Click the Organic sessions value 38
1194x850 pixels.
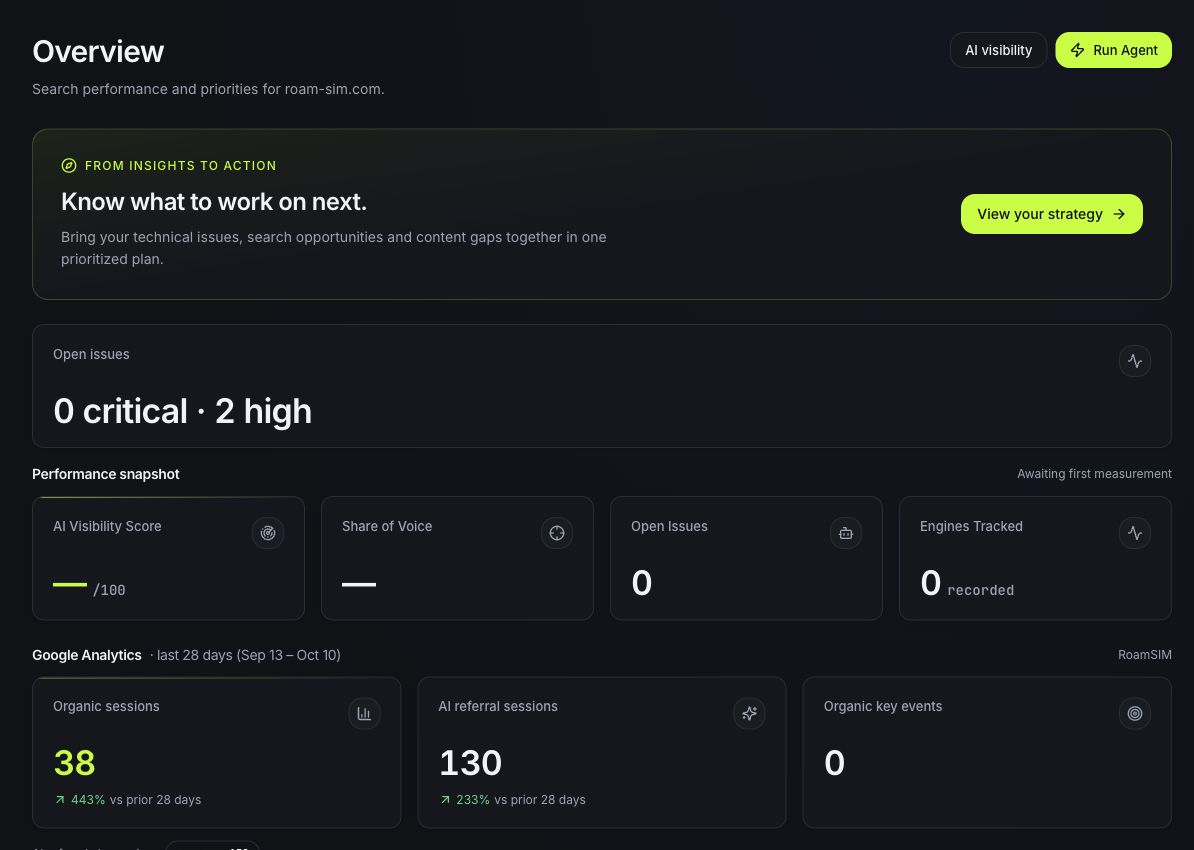tap(75, 763)
